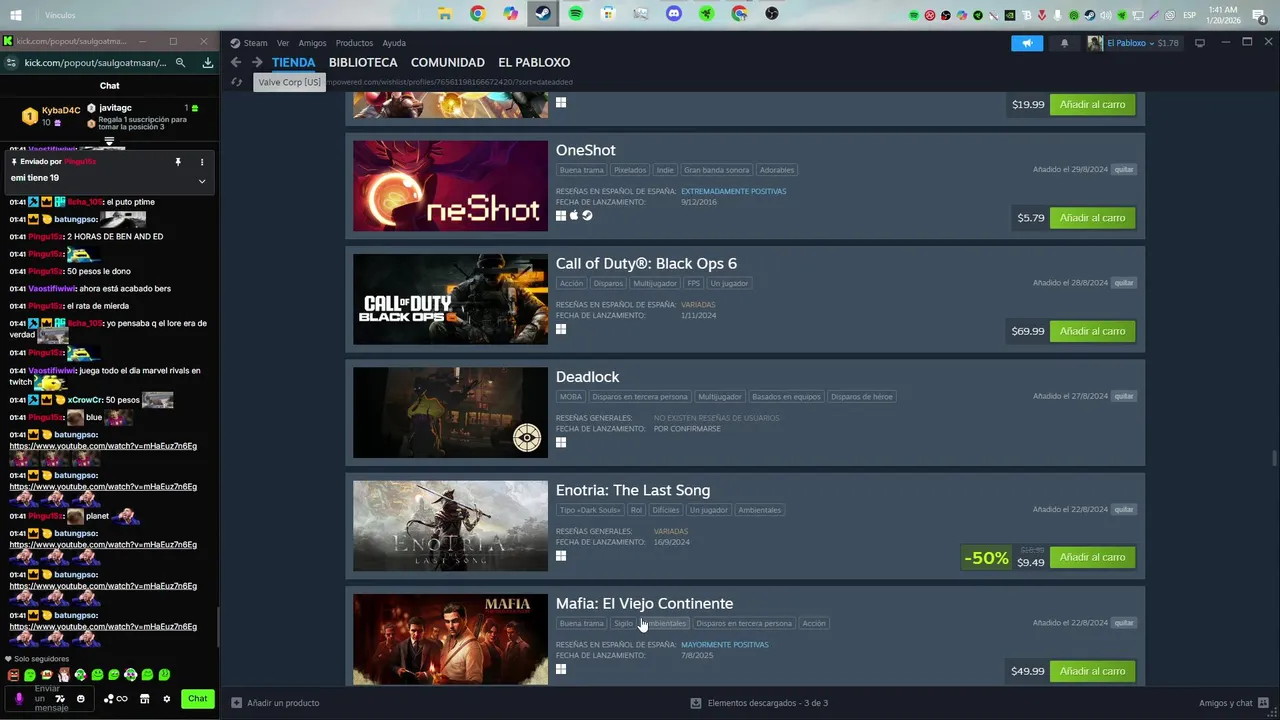Remove Mafia: El Viejo Continente from wishlist

click(x=1124, y=623)
